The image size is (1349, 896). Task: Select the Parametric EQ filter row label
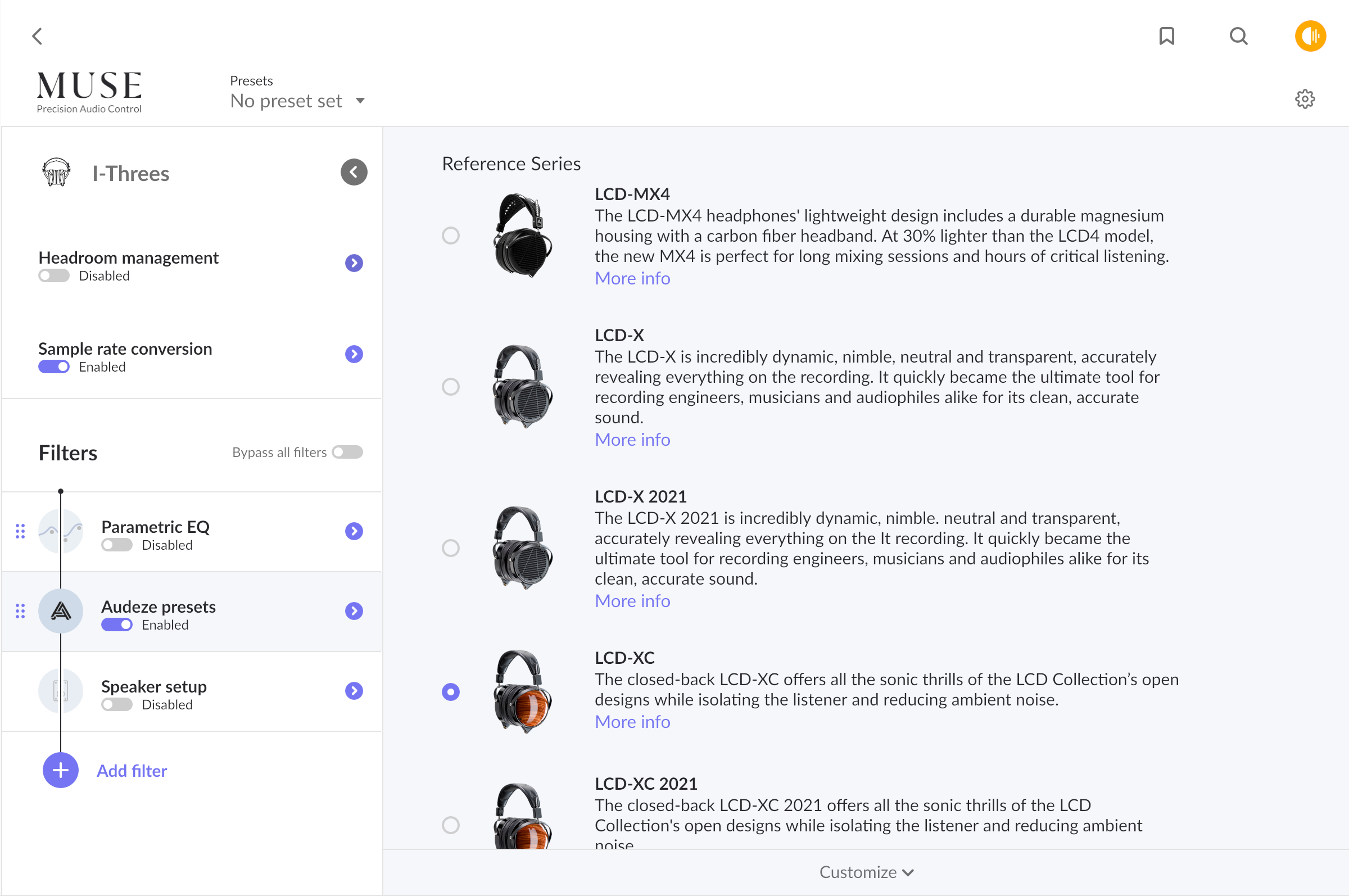(155, 526)
